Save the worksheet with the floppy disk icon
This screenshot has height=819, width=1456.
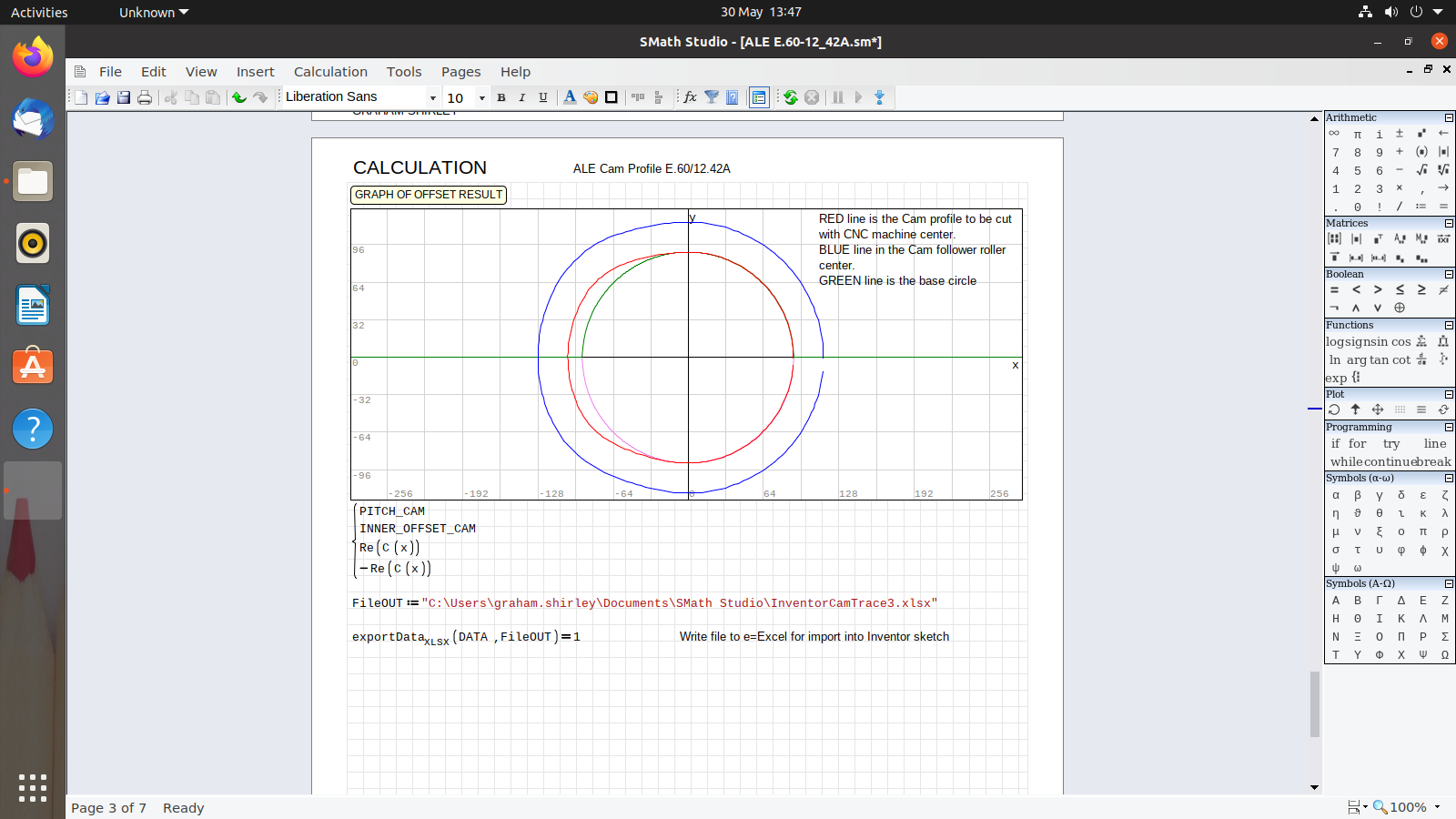pos(123,97)
